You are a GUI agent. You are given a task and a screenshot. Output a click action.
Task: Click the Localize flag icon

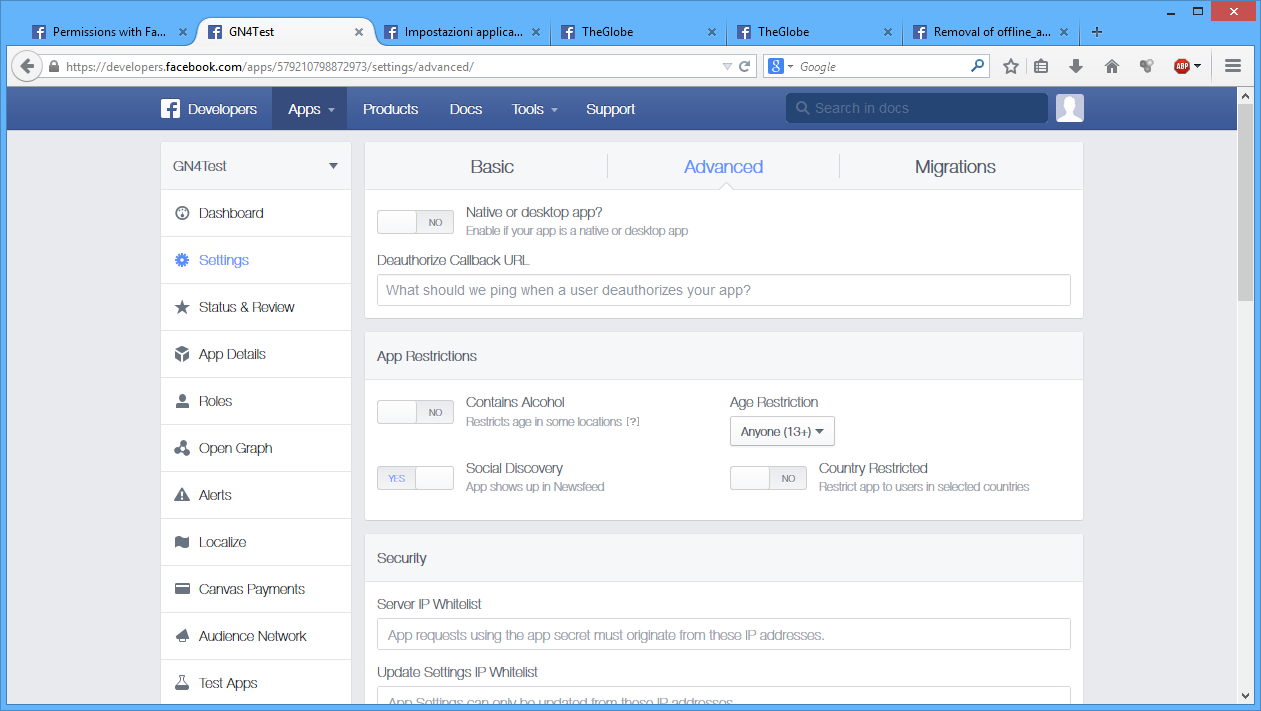182,542
